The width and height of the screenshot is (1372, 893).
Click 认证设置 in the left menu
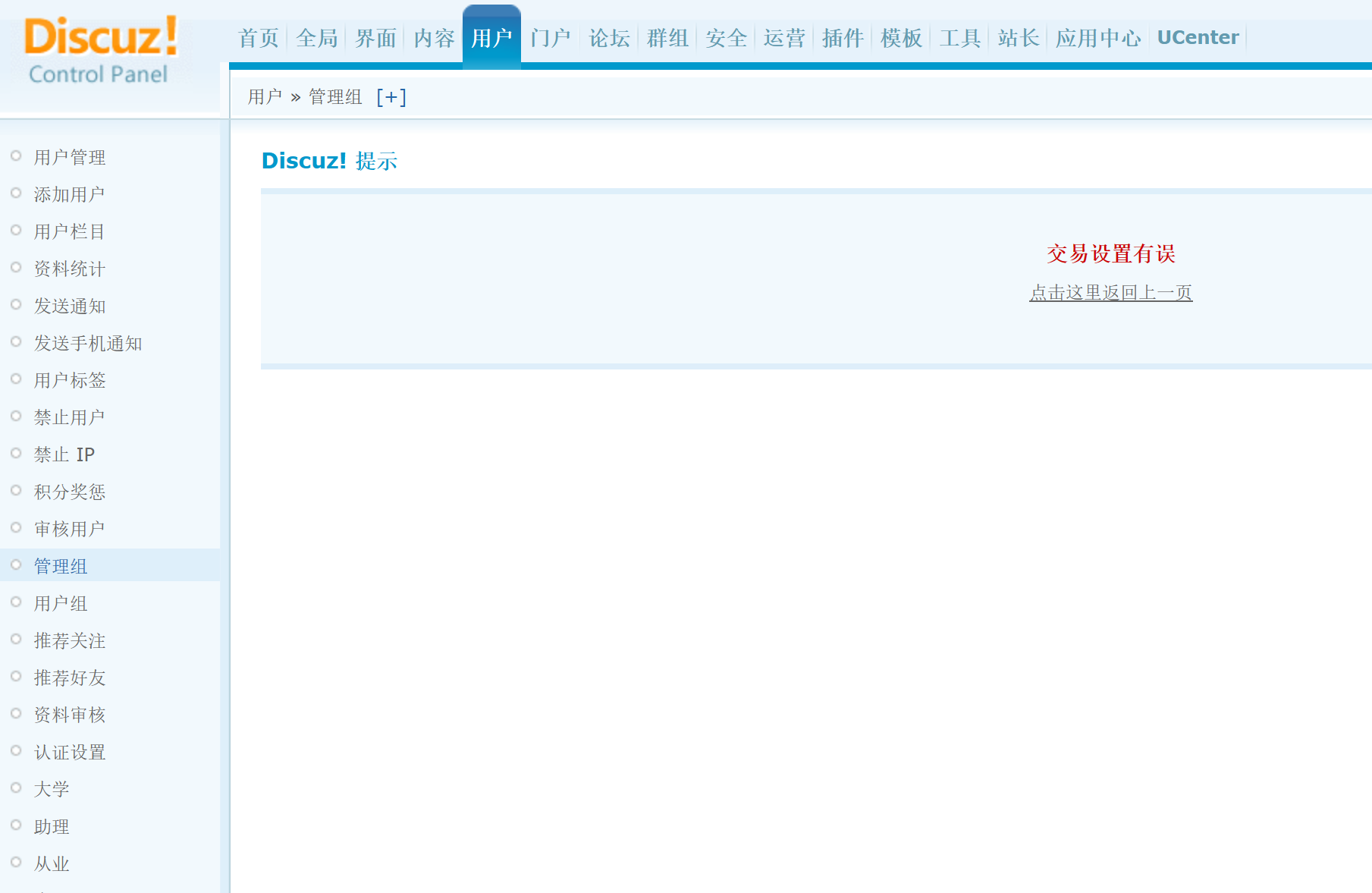(70, 752)
